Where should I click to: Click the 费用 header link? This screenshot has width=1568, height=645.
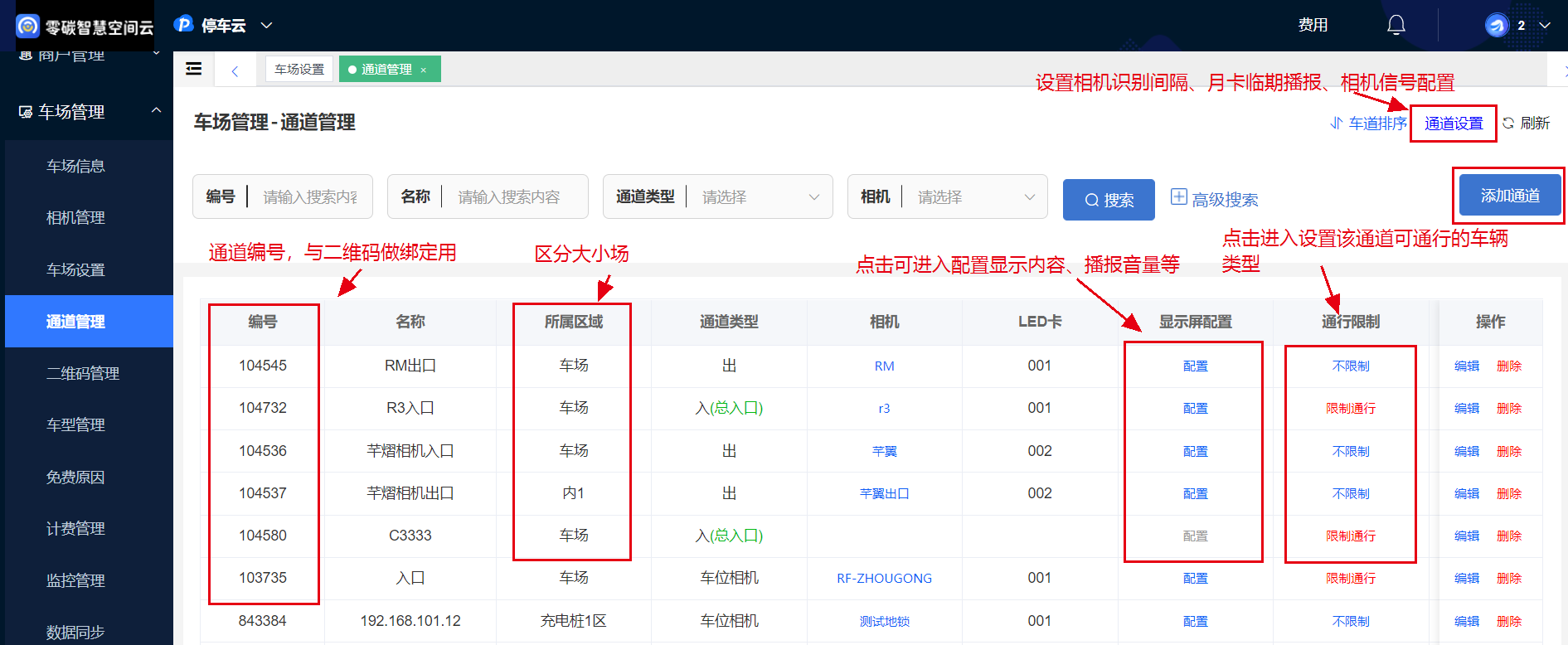pyautogui.click(x=1313, y=25)
